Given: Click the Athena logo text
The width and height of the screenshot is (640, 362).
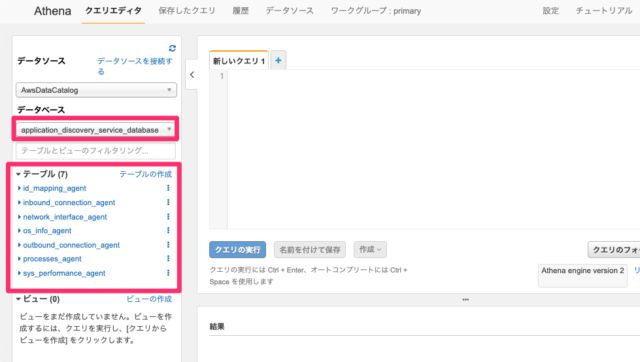Looking at the screenshot, I should (x=52, y=11).
